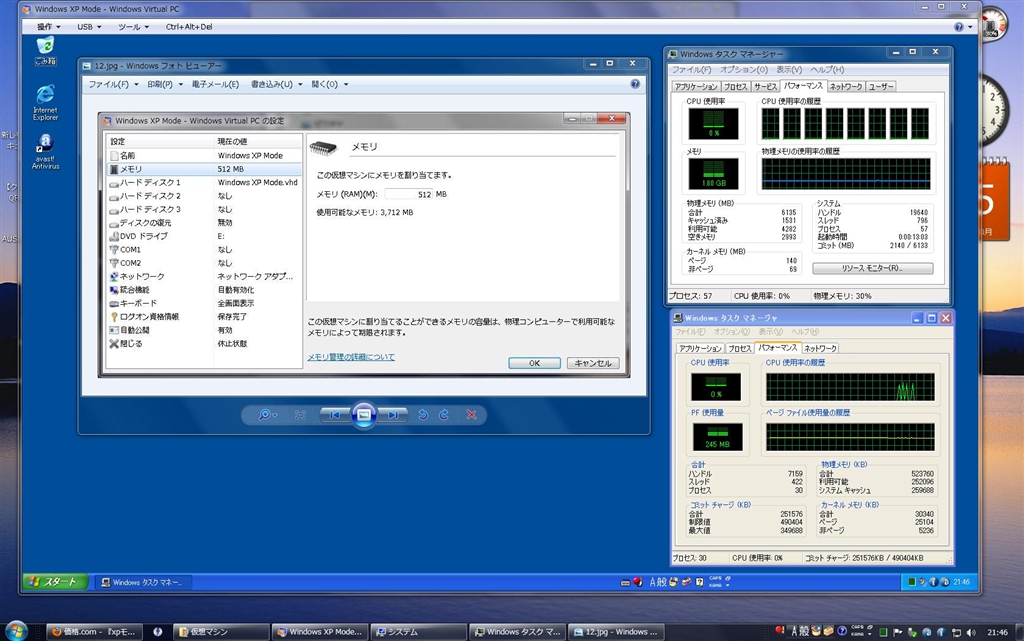1024x641 pixels.
Task: Click the volume speaker icon in Windows 7 tray
Action: [x=971, y=632]
